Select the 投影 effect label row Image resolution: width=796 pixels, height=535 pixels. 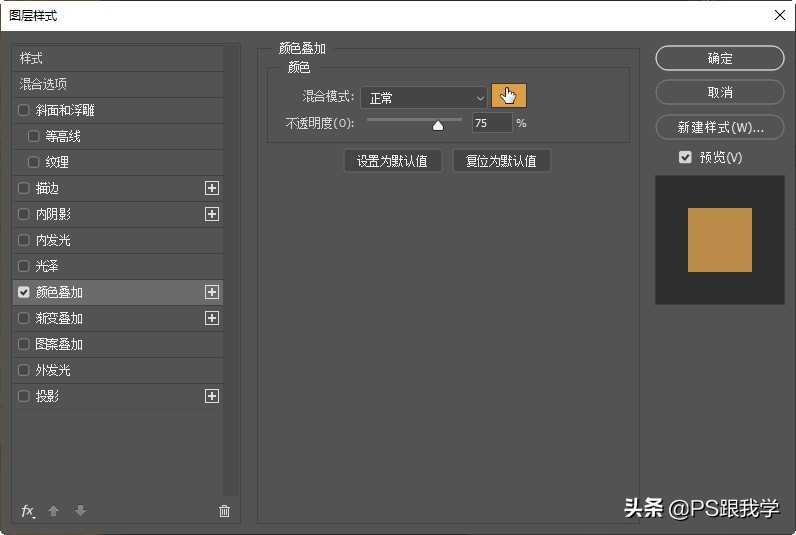pyautogui.click(x=117, y=396)
